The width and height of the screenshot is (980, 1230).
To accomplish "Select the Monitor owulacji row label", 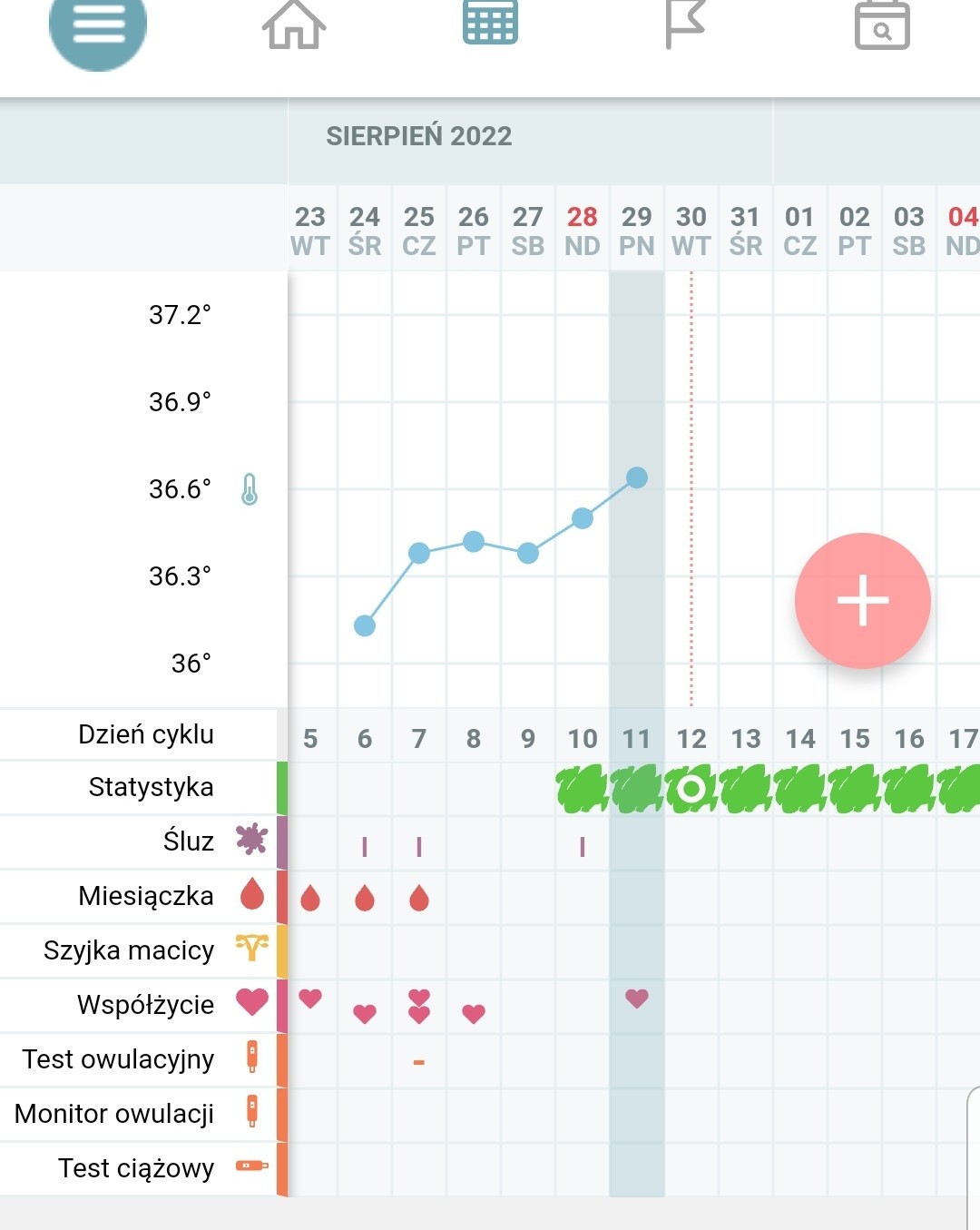I will (x=114, y=1114).
